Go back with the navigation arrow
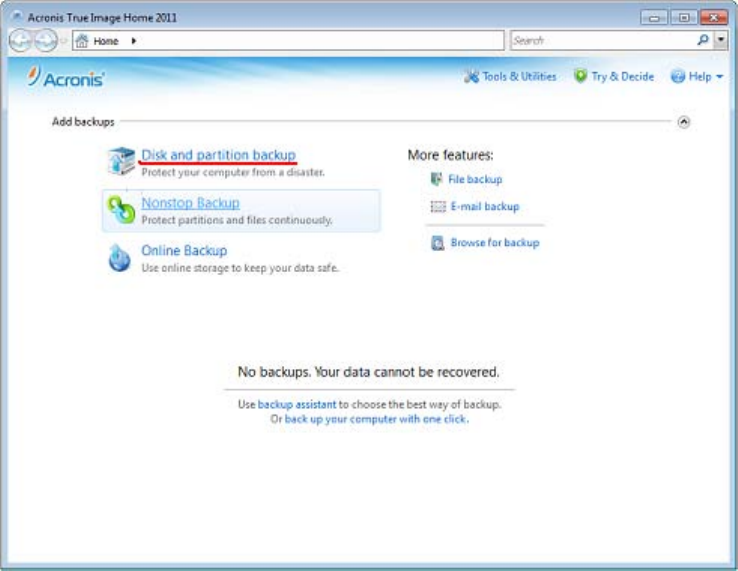This screenshot has width=738, height=571. tap(20, 40)
